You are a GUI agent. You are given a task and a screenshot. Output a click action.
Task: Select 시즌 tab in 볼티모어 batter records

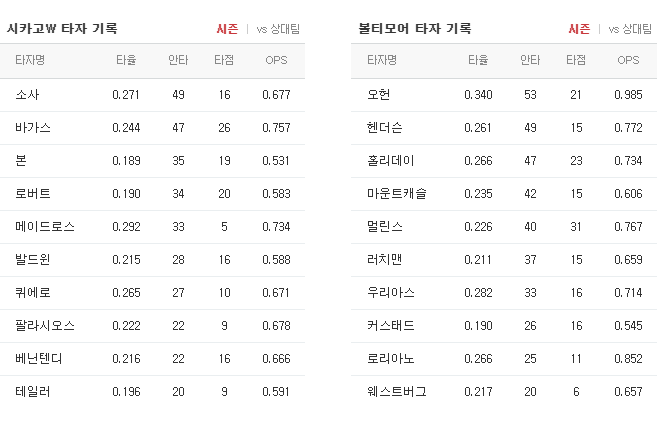coord(579,29)
